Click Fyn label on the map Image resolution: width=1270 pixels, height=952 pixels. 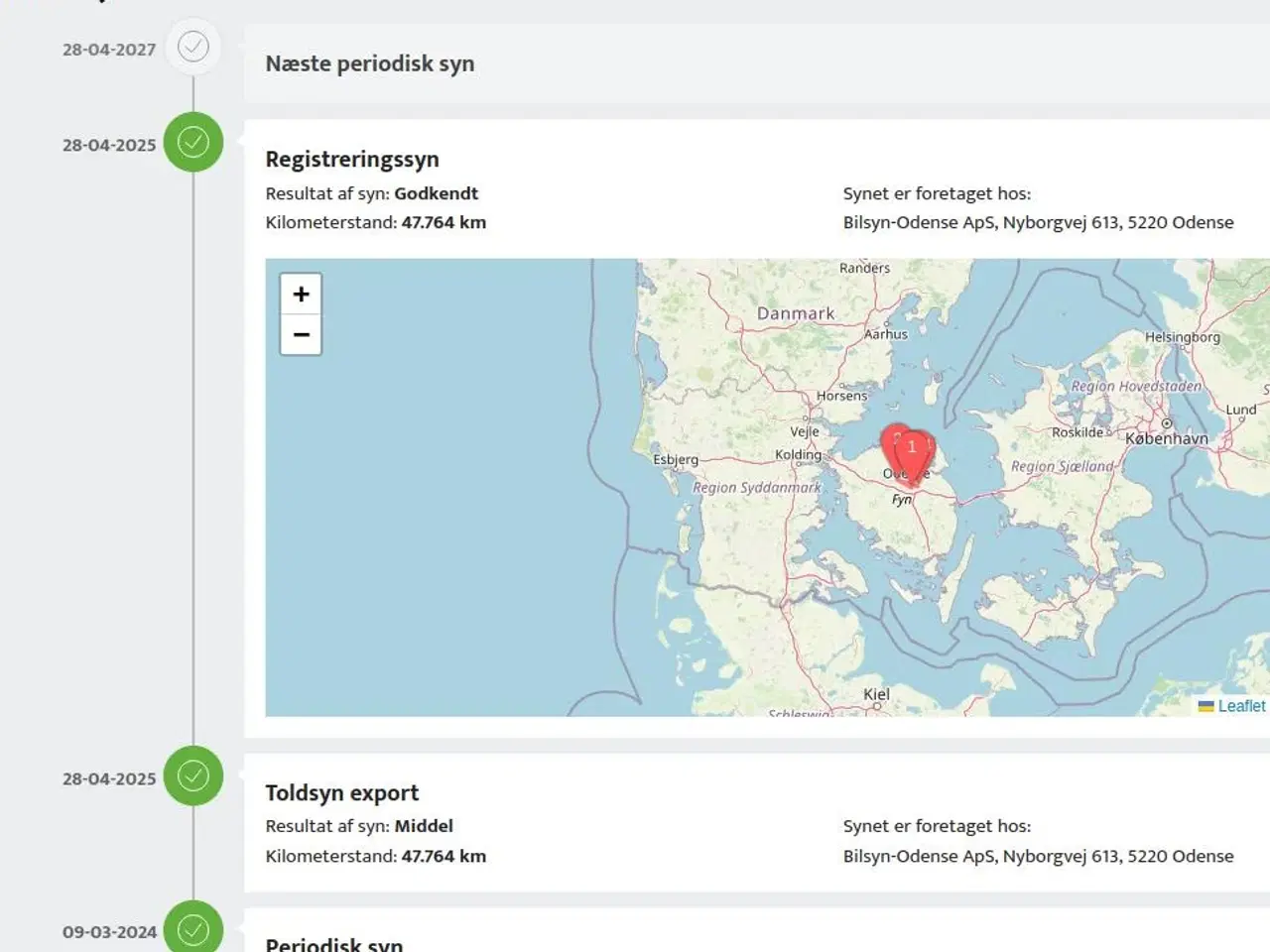pos(901,500)
